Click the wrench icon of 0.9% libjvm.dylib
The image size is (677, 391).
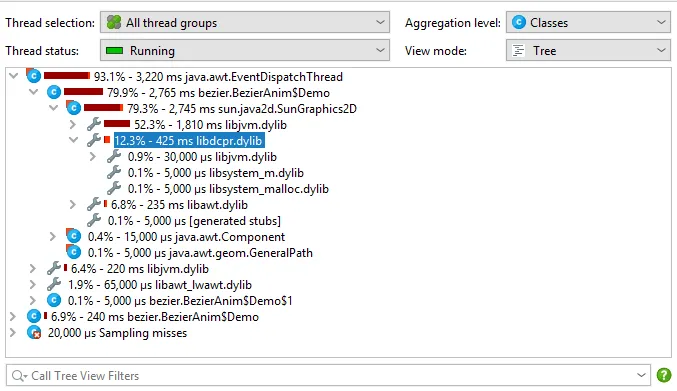pos(114,156)
